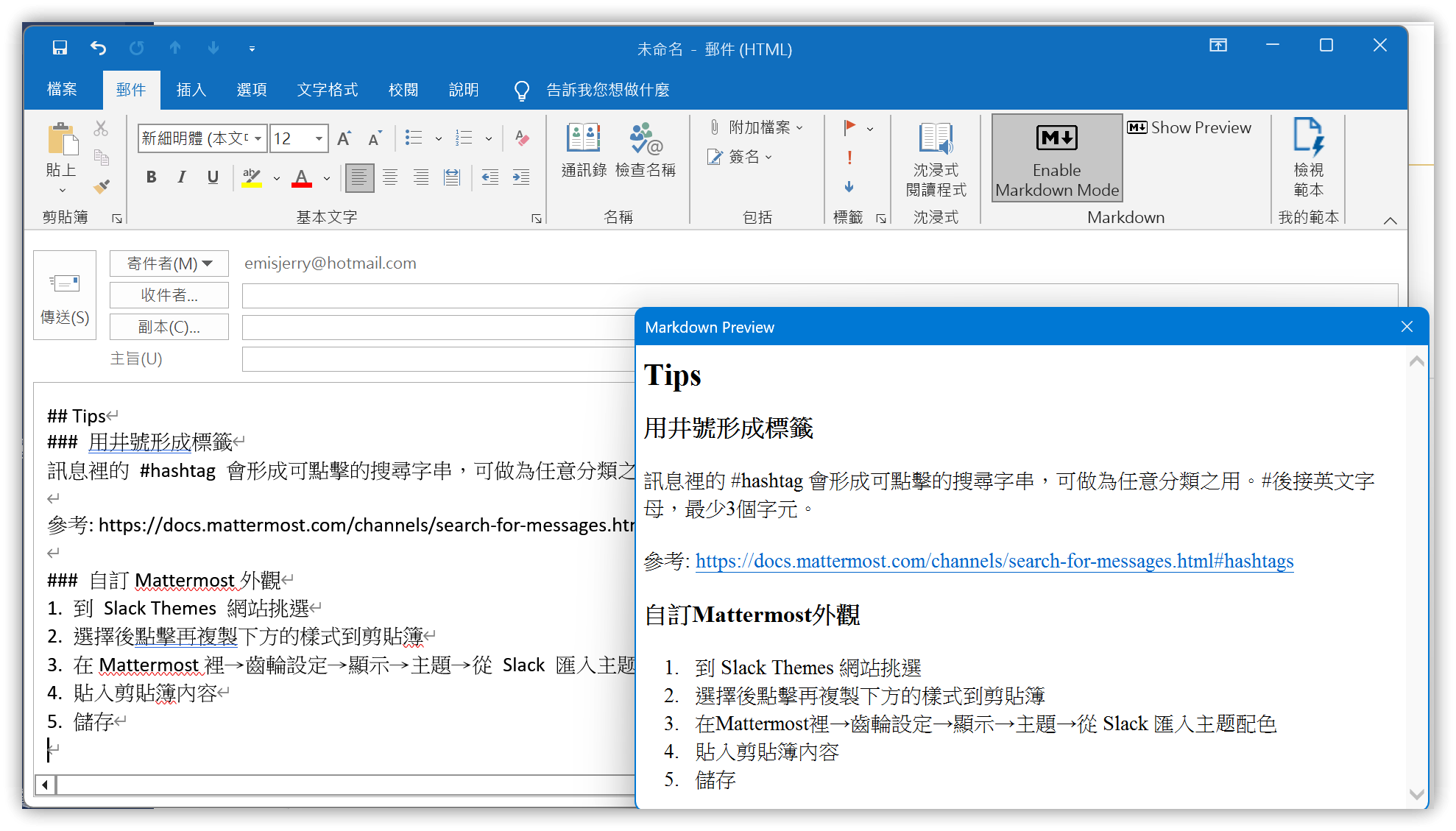The image size is (1456, 831).
Task: Increase font size with the larger A icon
Action: click(344, 138)
